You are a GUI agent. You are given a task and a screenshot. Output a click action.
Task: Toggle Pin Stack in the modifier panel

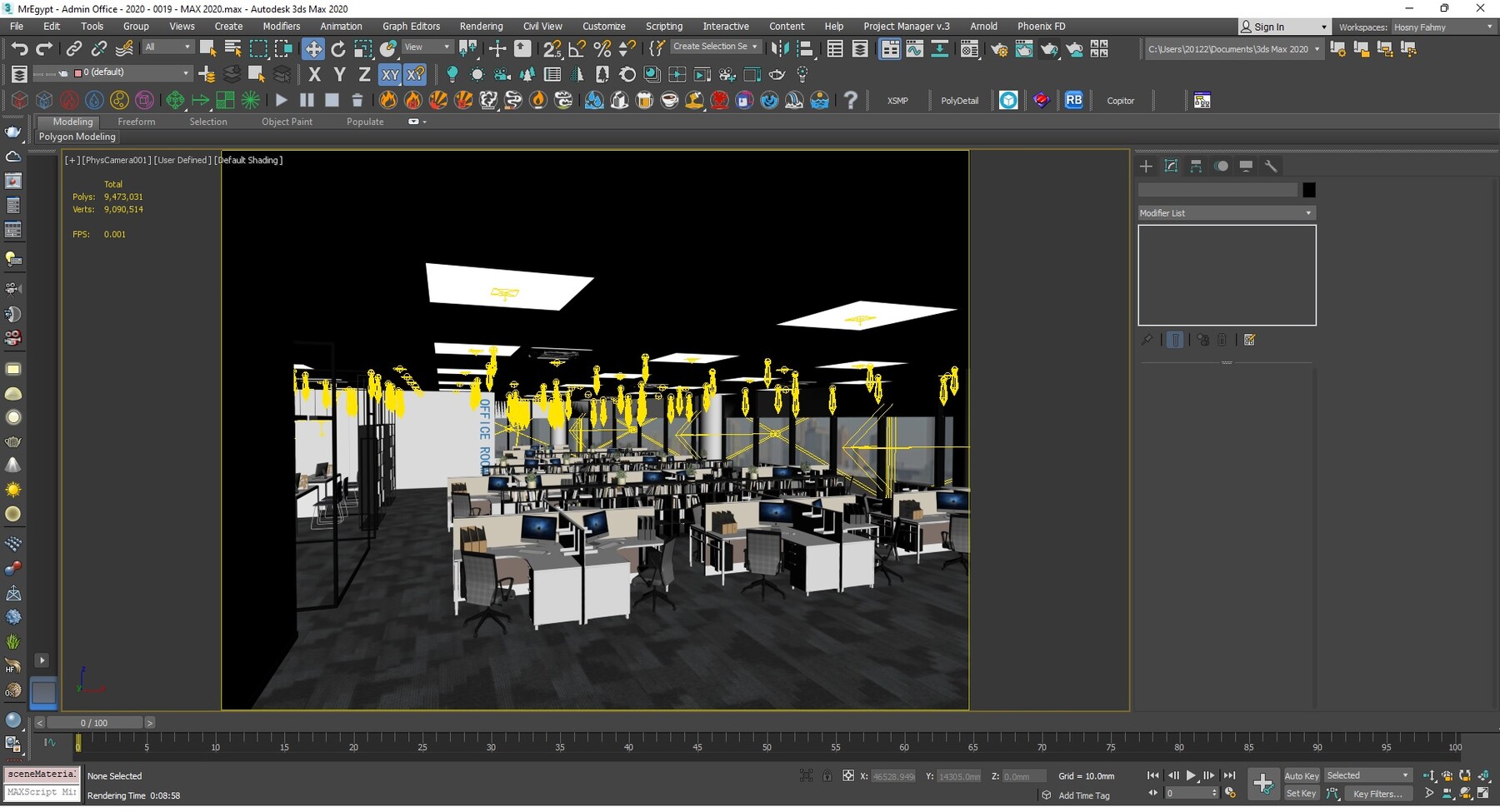(x=1147, y=339)
